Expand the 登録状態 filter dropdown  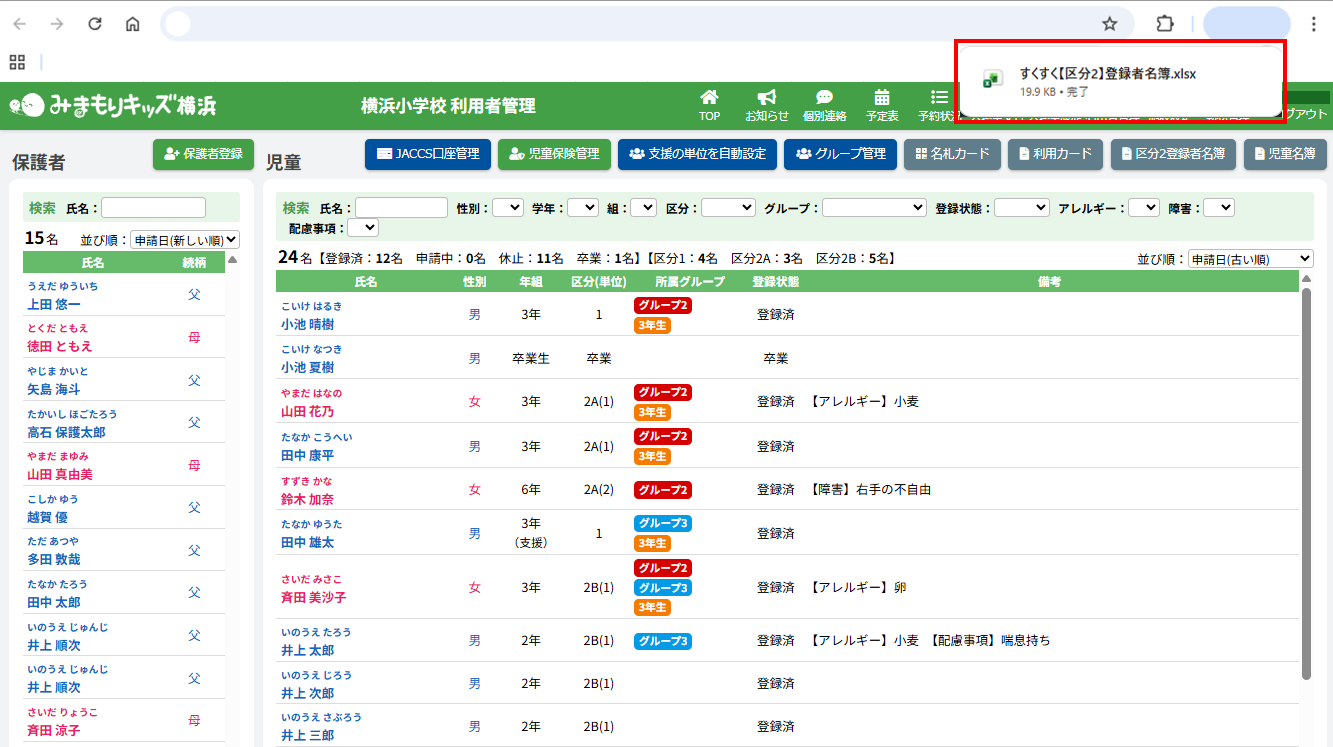point(1021,208)
